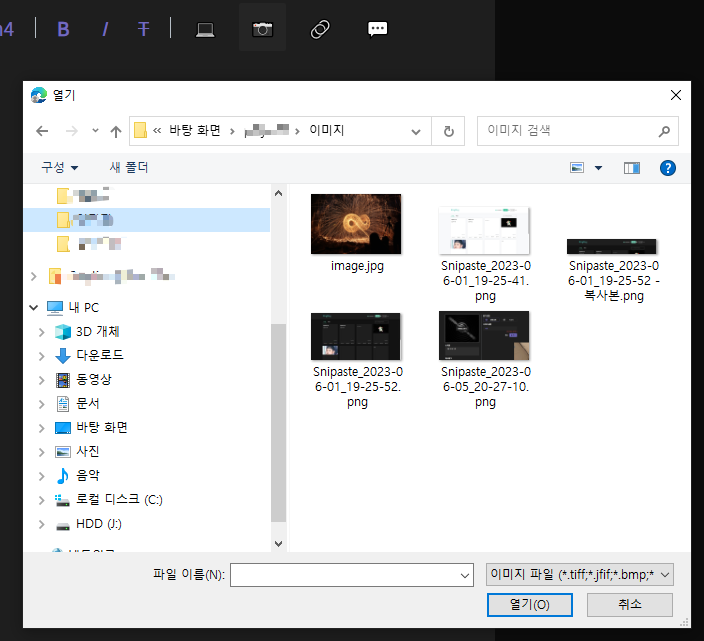Click the speech bubble comment icon
Viewport: 704px width, 641px height.
(x=377, y=29)
